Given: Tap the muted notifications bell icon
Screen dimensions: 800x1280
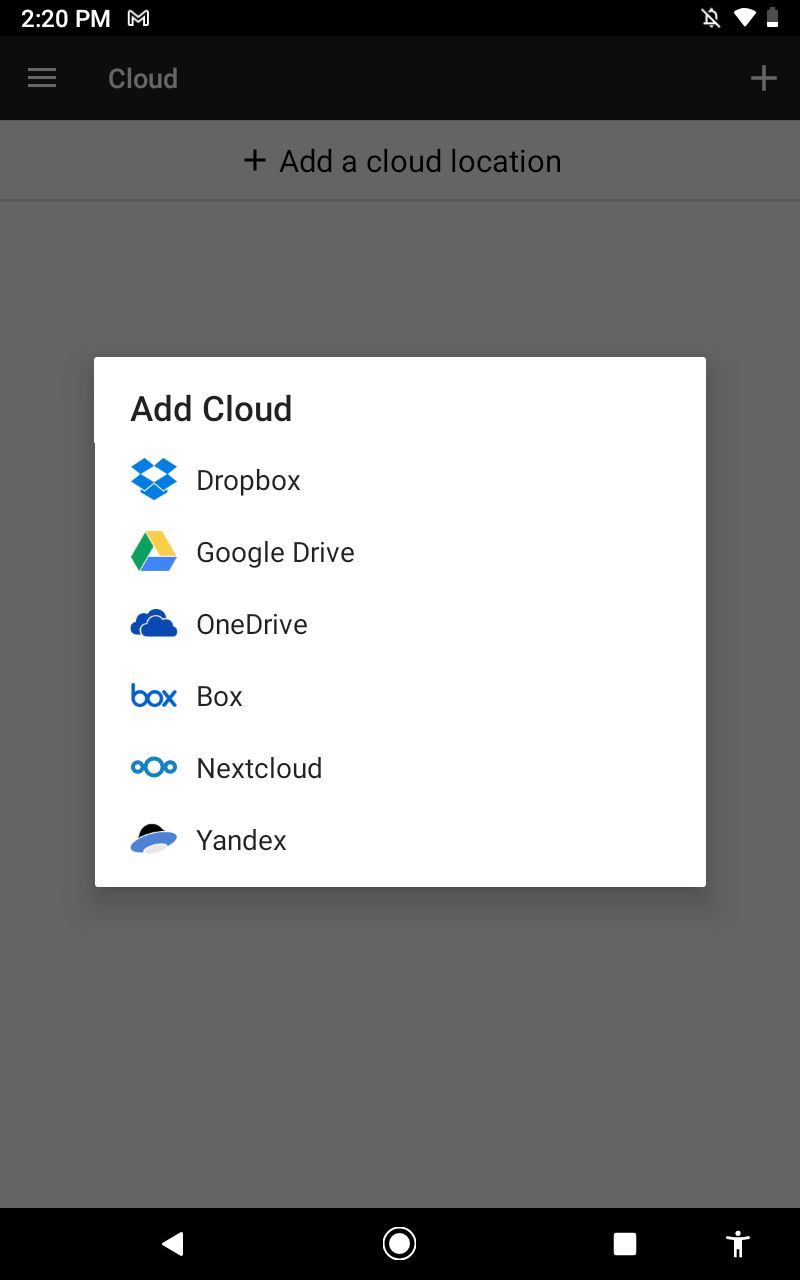Looking at the screenshot, I should [711, 18].
